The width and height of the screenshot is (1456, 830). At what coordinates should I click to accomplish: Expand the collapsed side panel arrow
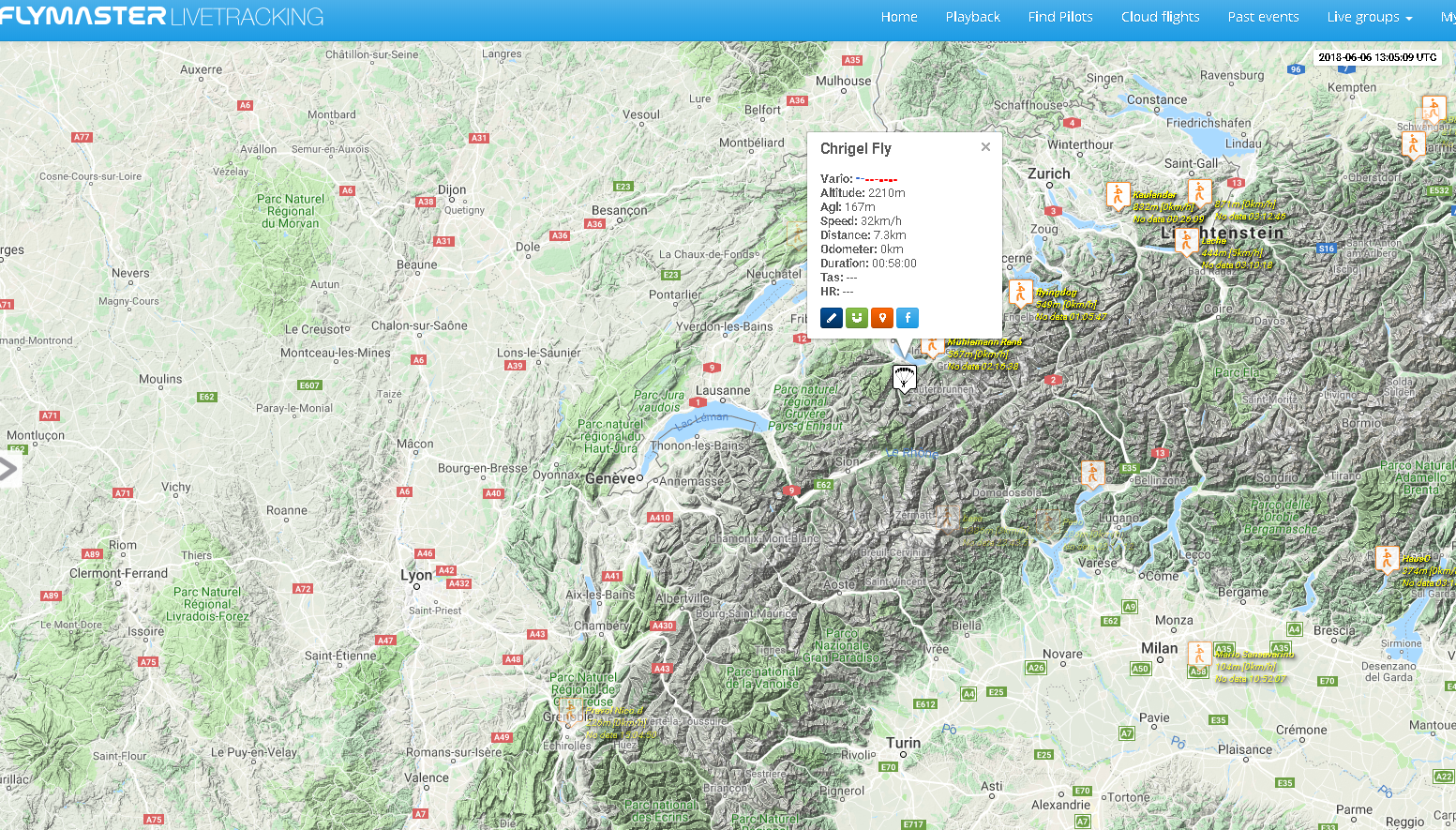(x=9, y=469)
